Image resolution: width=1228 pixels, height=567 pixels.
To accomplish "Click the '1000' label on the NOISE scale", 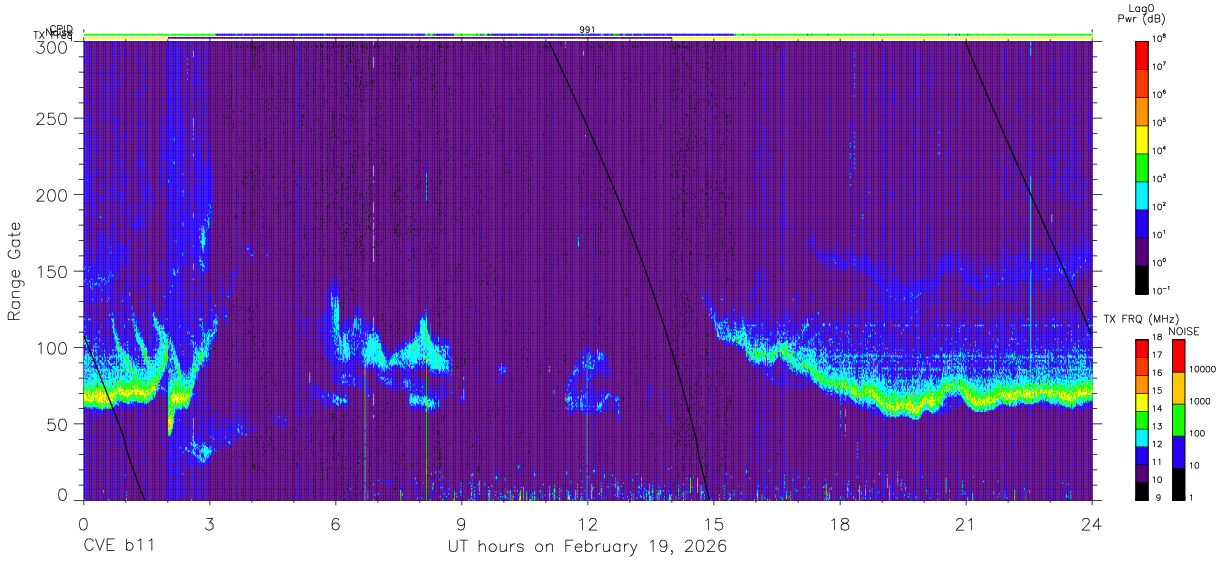I will click(x=1198, y=403).
